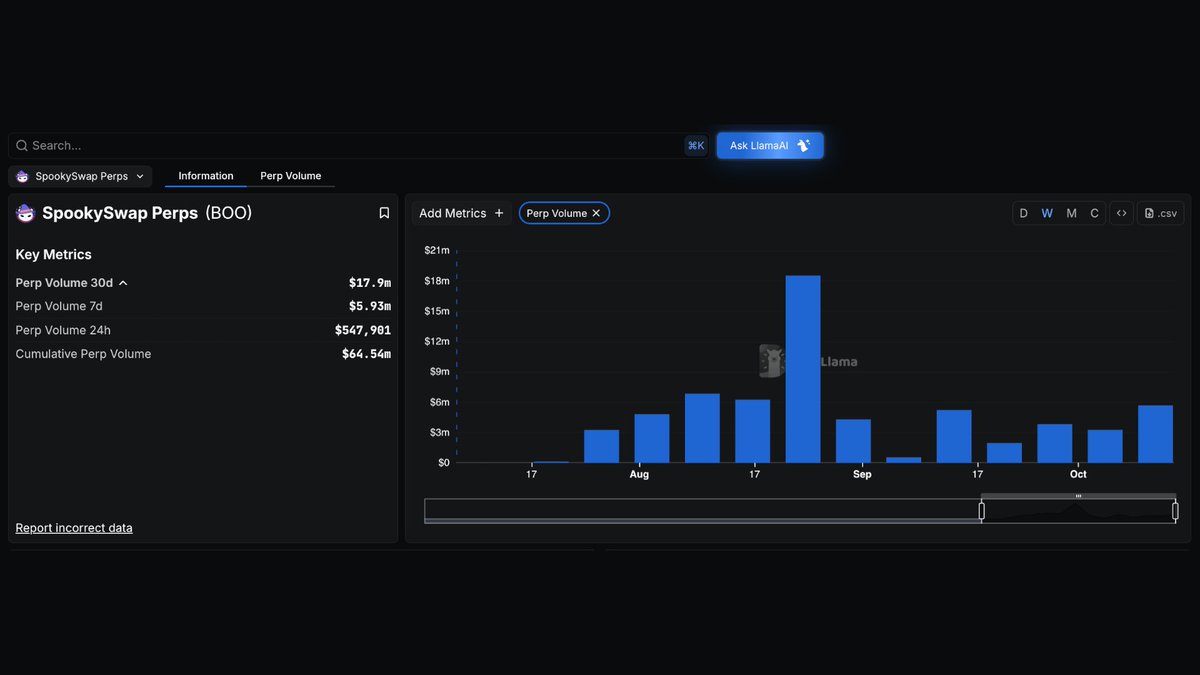
Task: Click the Sep x-axis label
Action: (862, 474)
